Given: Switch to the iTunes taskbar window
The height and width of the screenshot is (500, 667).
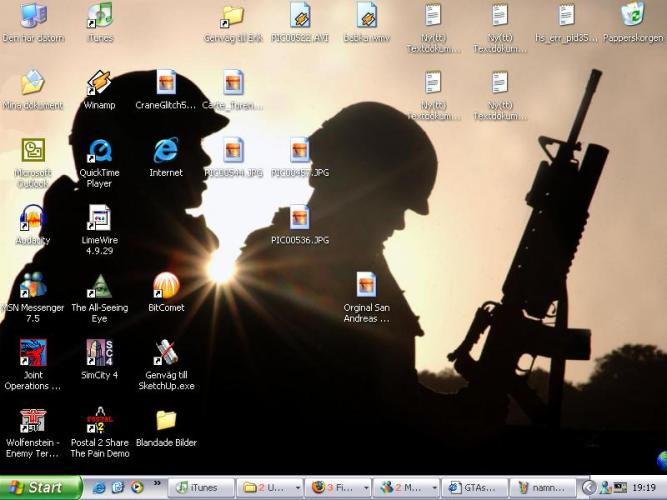Looking at the screenshot, I should point(200,488).
